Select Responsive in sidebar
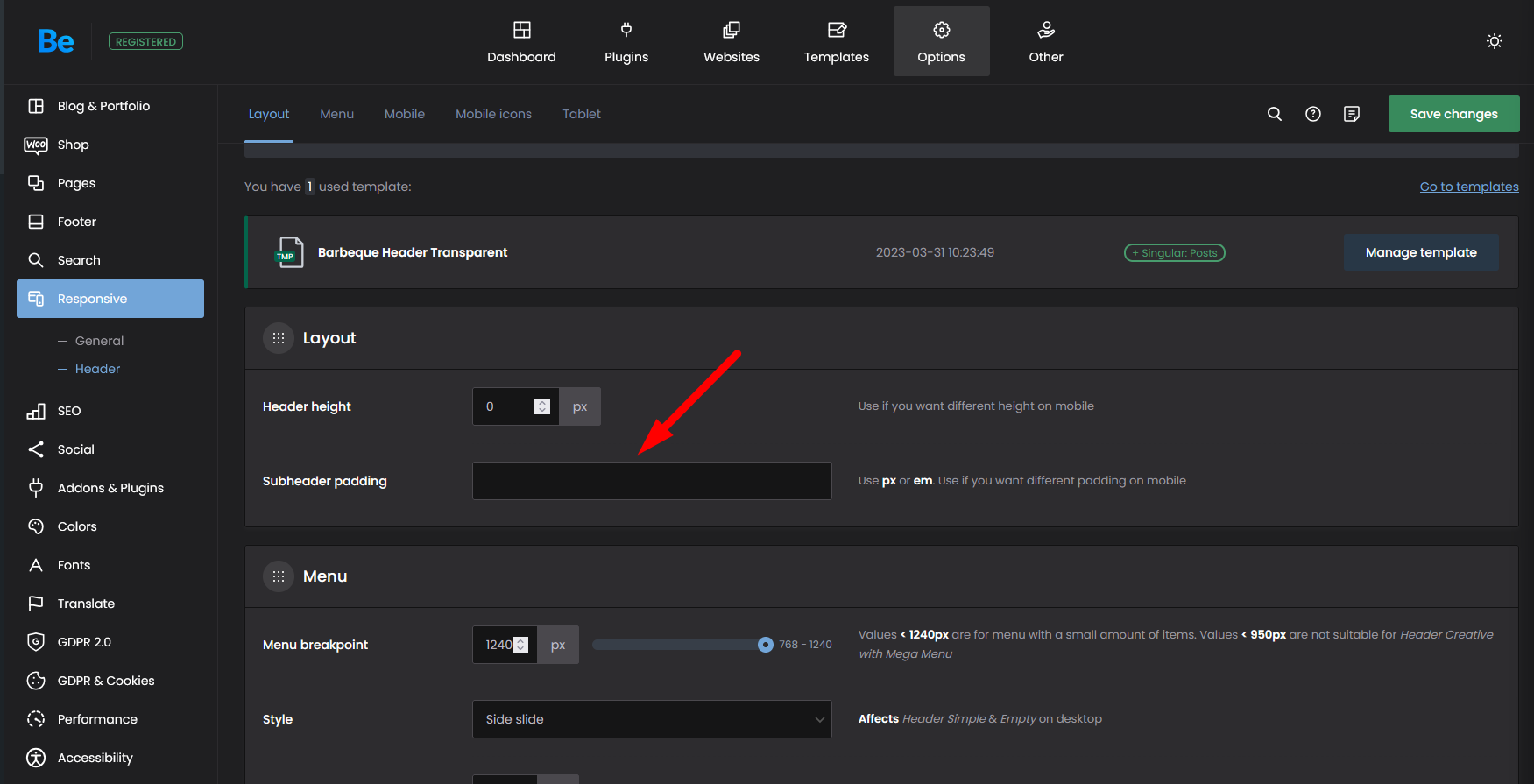 (x=110, y=299)
